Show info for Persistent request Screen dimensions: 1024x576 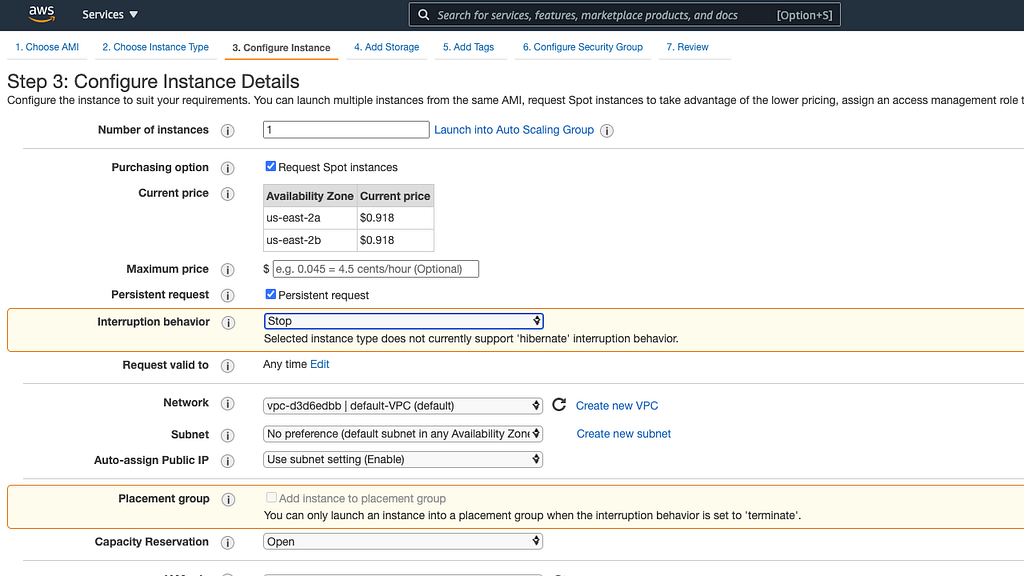click(227, 295)
